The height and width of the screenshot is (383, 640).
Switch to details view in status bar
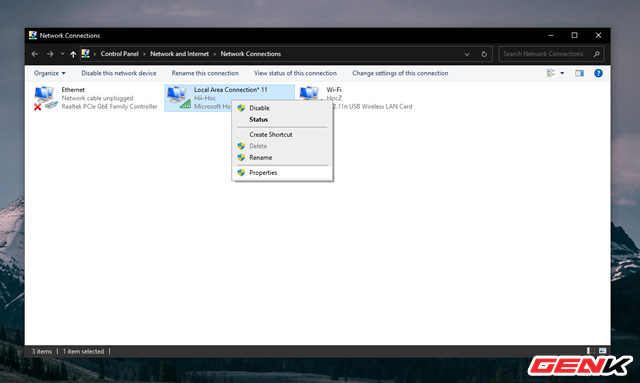coord(591,351)
